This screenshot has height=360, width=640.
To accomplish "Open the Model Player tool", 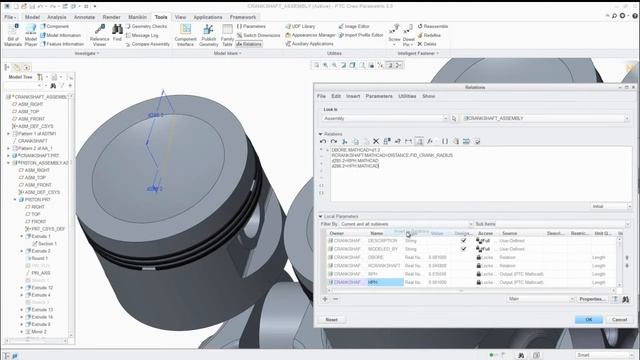I will (x=31, y=35).
